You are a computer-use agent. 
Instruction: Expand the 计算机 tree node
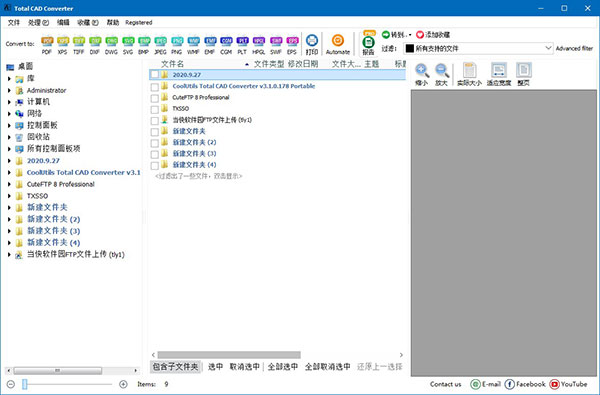(9, 102)
